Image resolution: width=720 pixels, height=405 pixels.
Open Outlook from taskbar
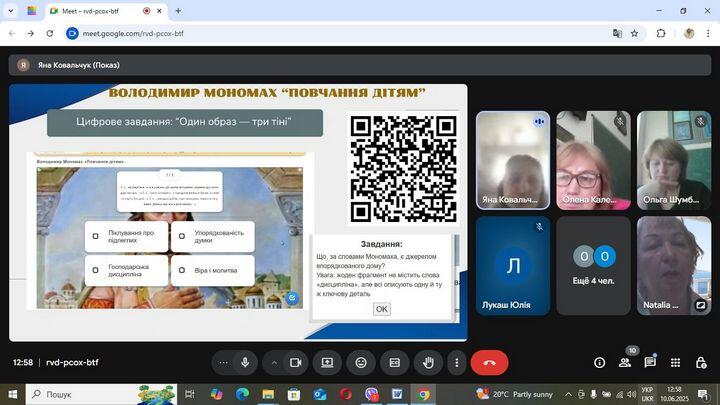pos(320,394)
